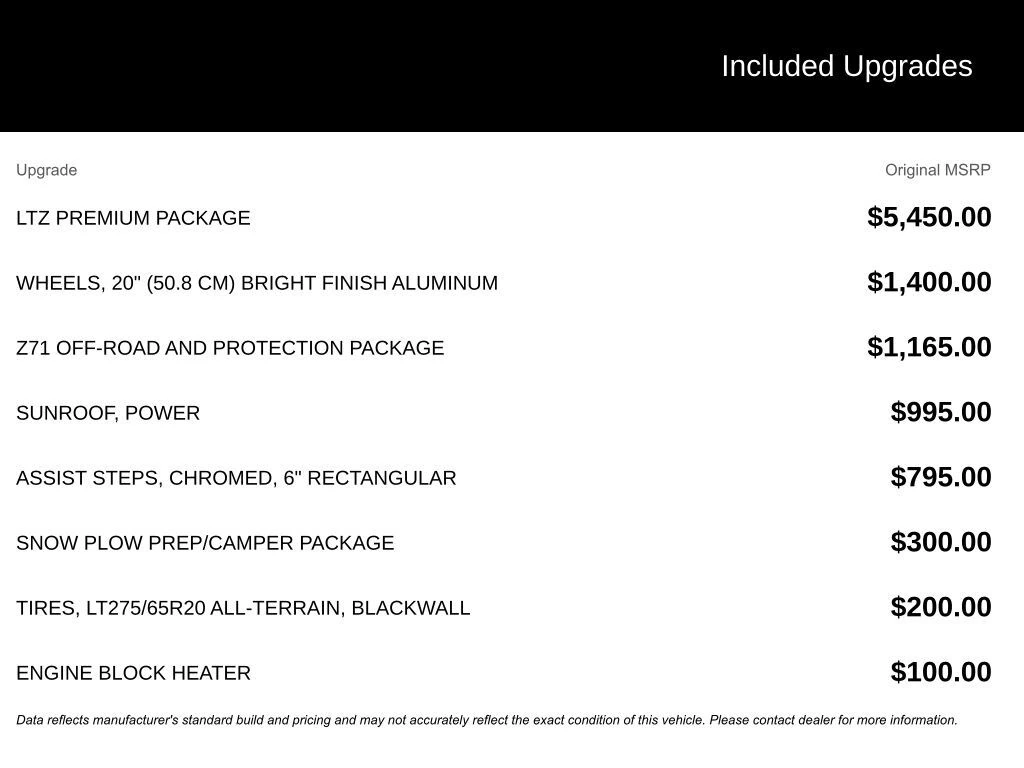
Task: Click the $1,165.00 price
Action: (x=929, y=347)
